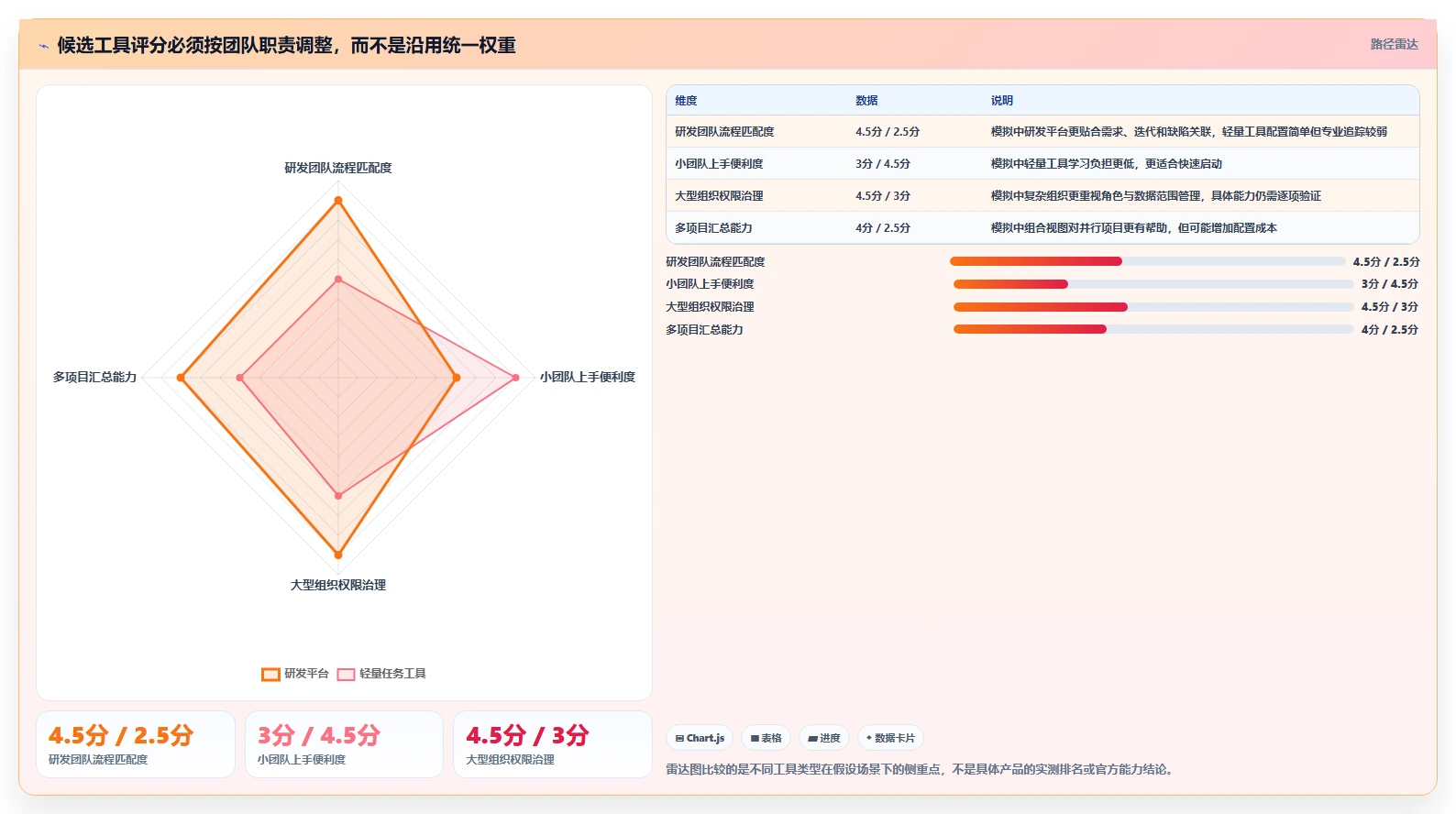Toggle the 研发平台 legend entry
Viewport: 1456px width, 814px height.
click(x=295, y=674)
